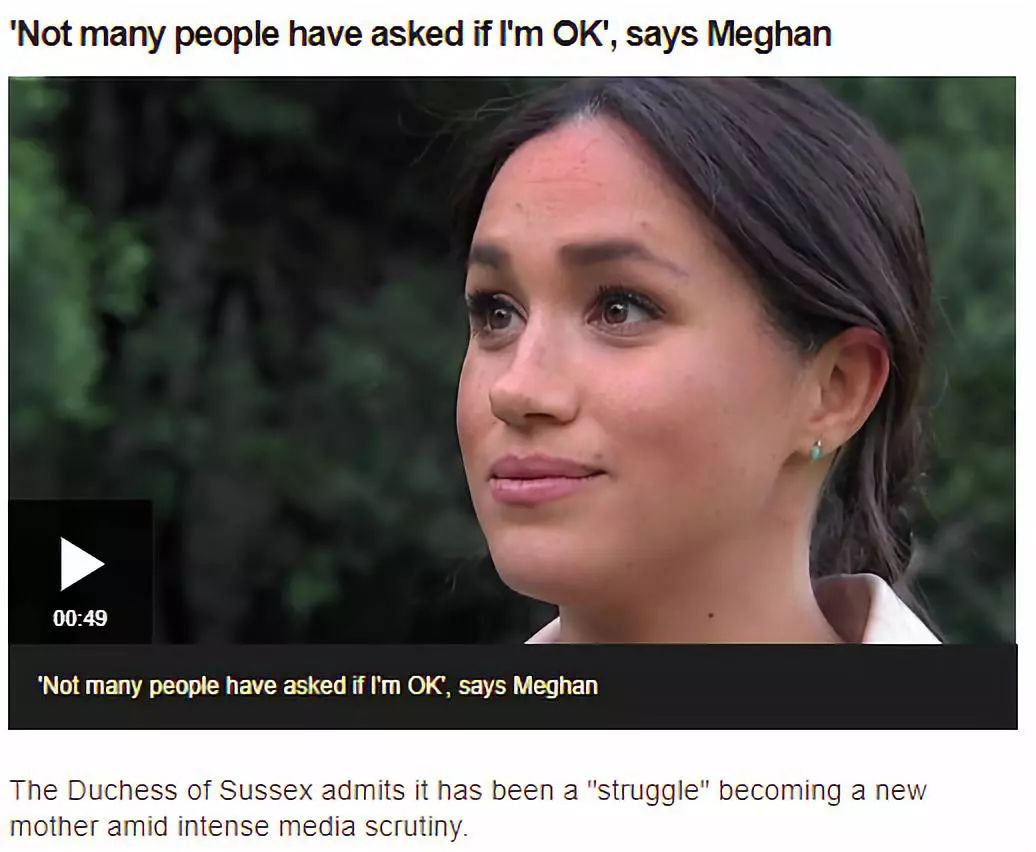Click the black caption bar's empty right side

point(806,687)
